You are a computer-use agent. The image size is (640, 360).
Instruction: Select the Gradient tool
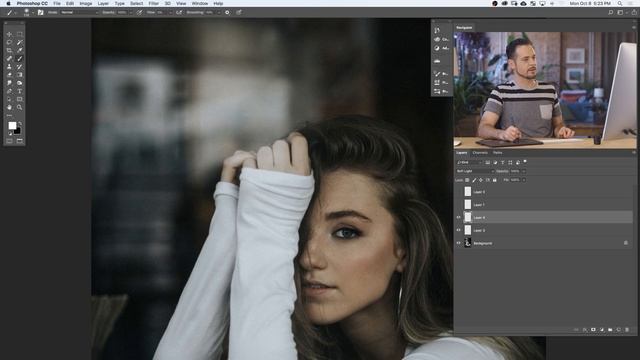20,75
